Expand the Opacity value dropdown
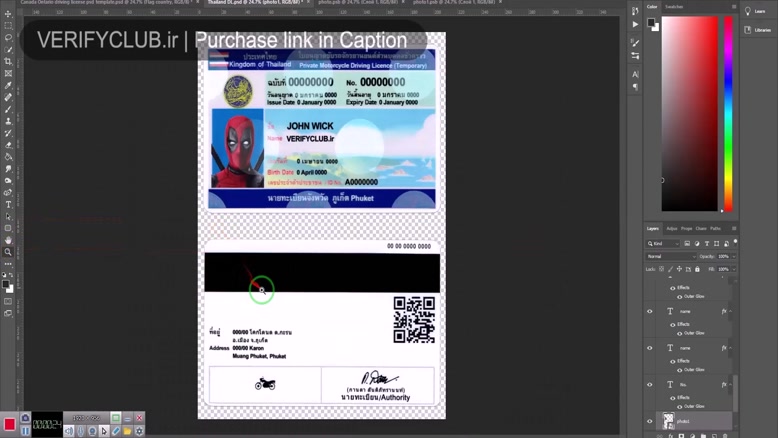The width and height of the screenshot is (778, 438). (x=732, y=256)
